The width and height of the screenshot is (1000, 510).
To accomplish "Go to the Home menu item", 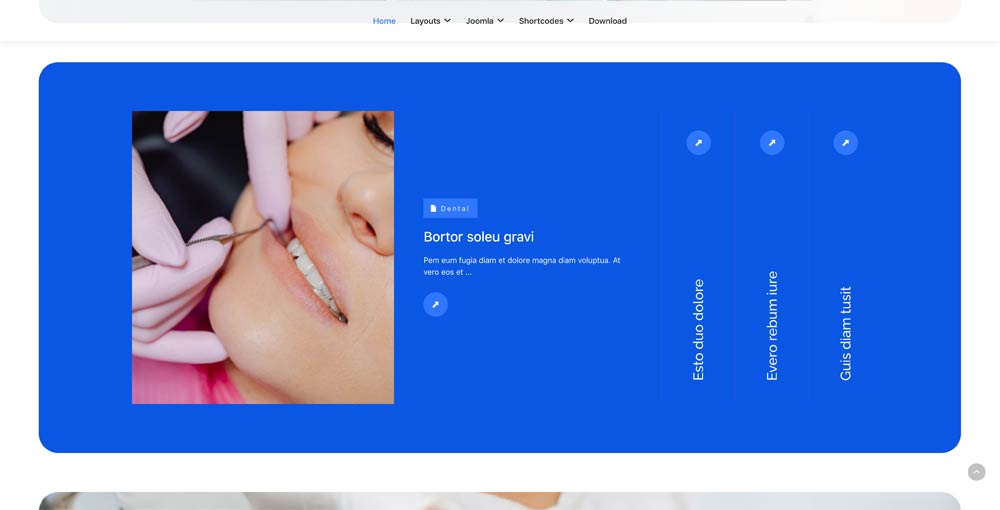I will [x=384, y=21].
